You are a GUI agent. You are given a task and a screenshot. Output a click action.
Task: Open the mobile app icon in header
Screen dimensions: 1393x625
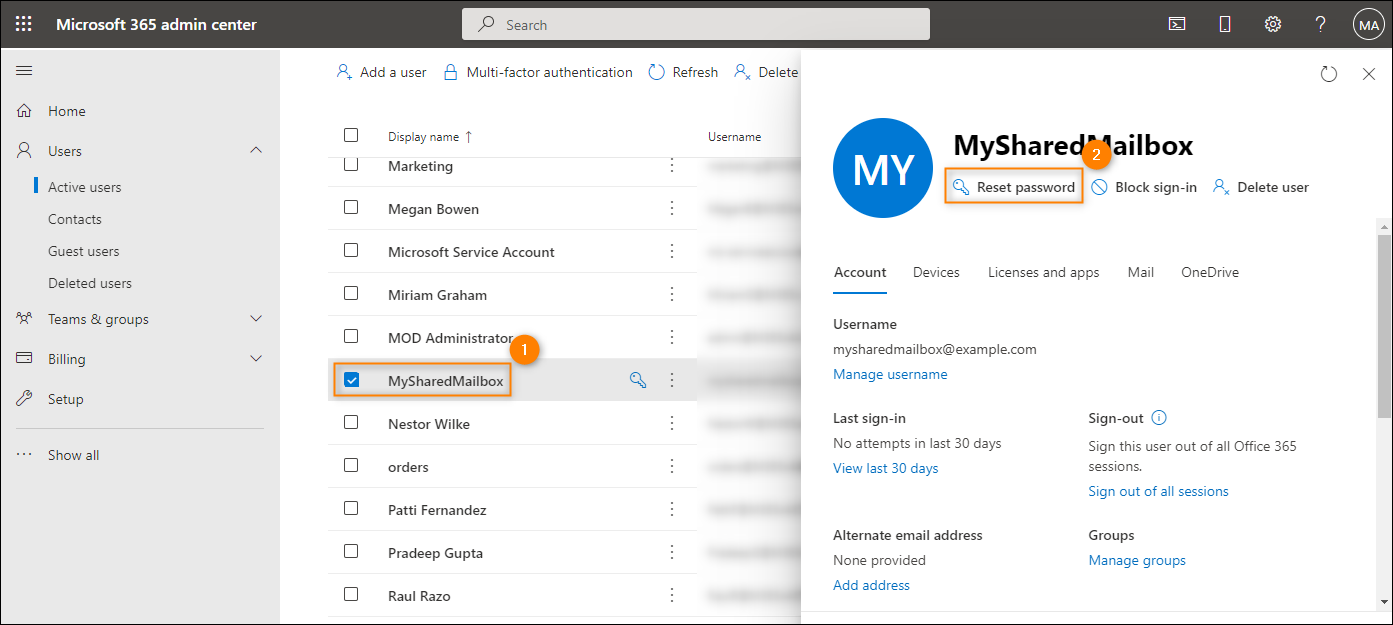tap(1225, 24)
